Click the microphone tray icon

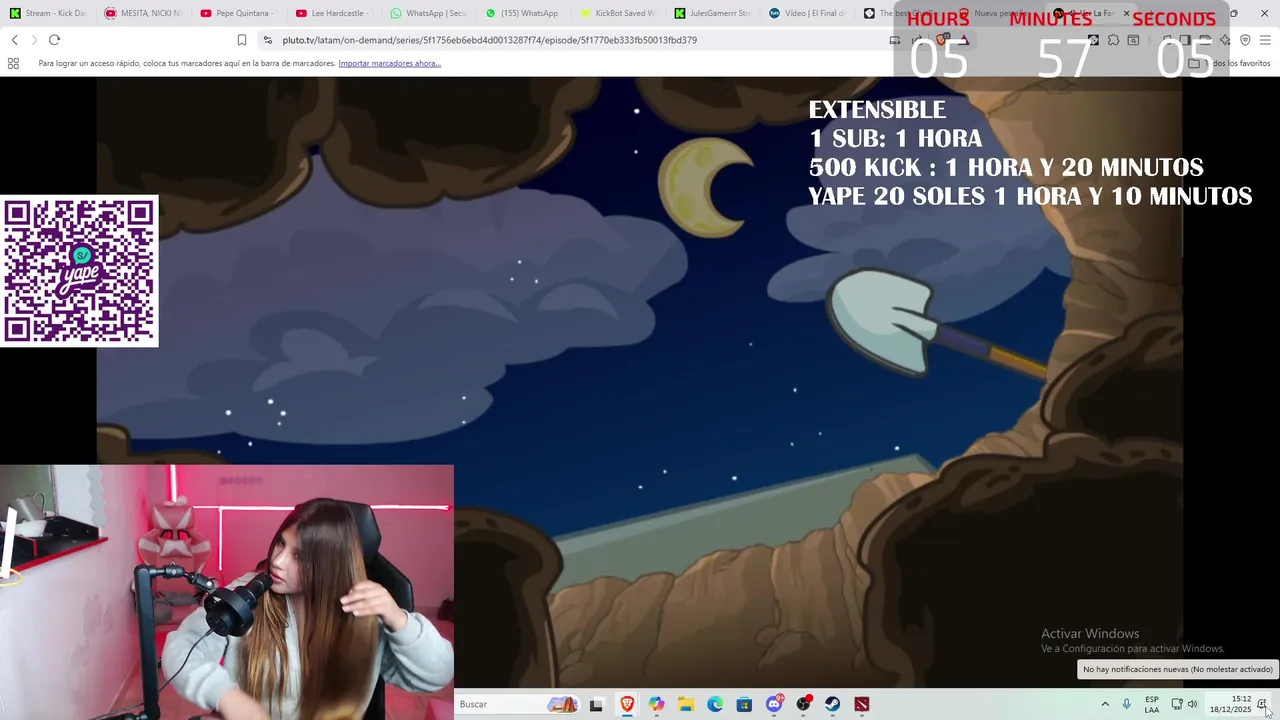pos(1127,704)
